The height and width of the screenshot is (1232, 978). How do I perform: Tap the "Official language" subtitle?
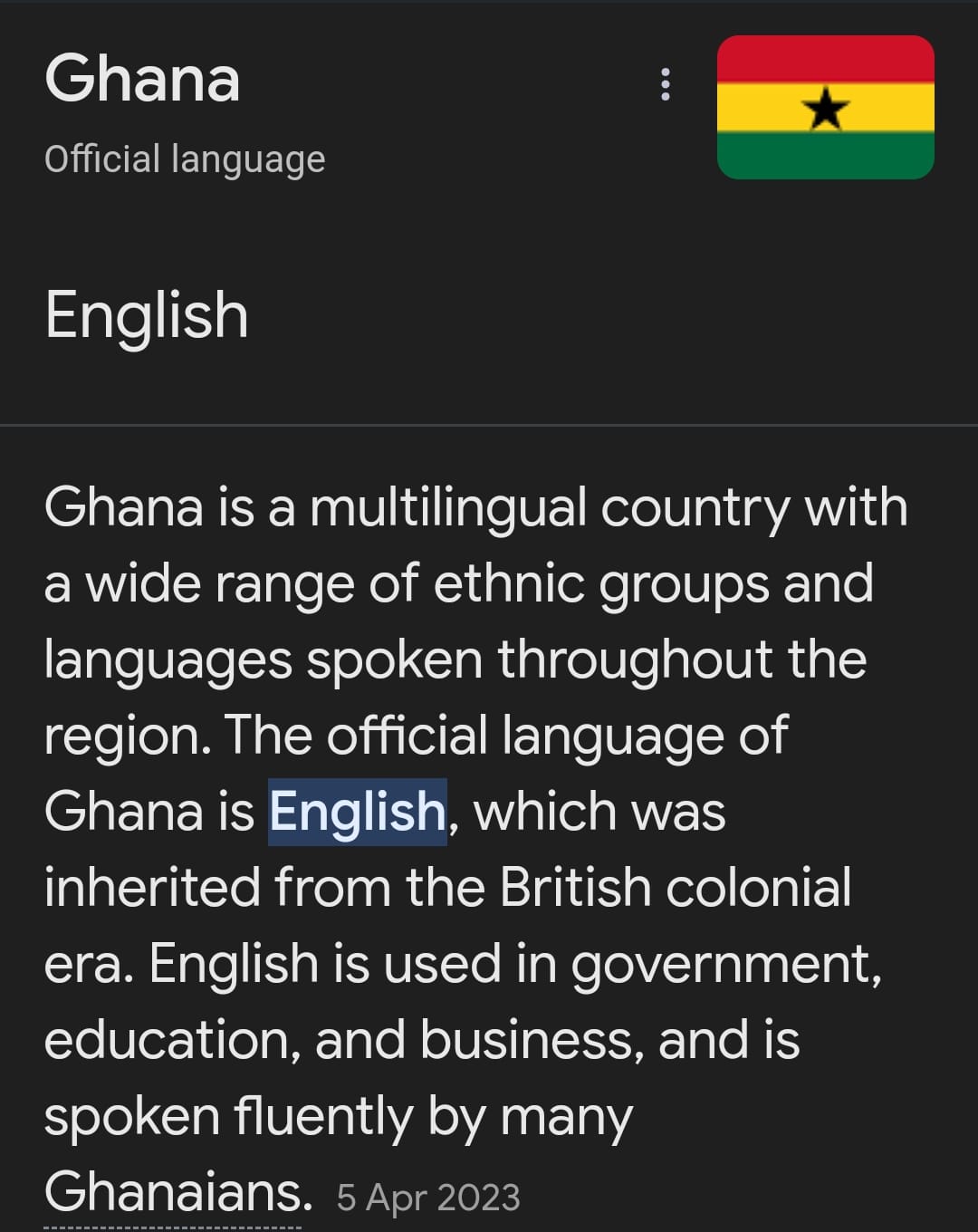coord(185,159)
